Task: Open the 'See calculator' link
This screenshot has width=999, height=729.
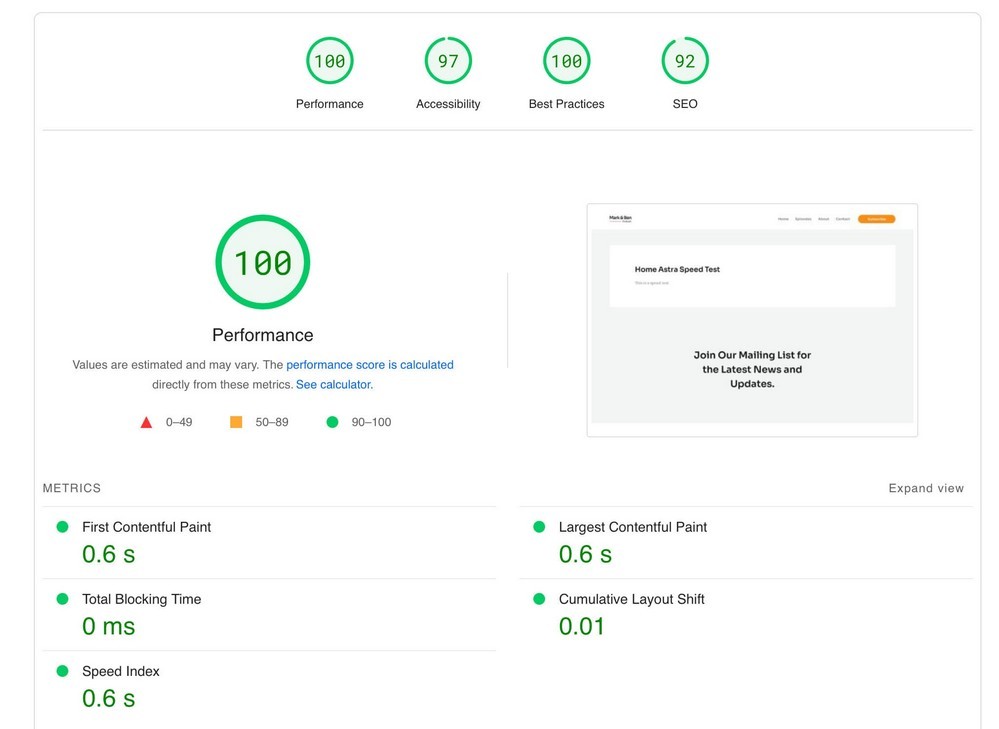Action: 333,384
